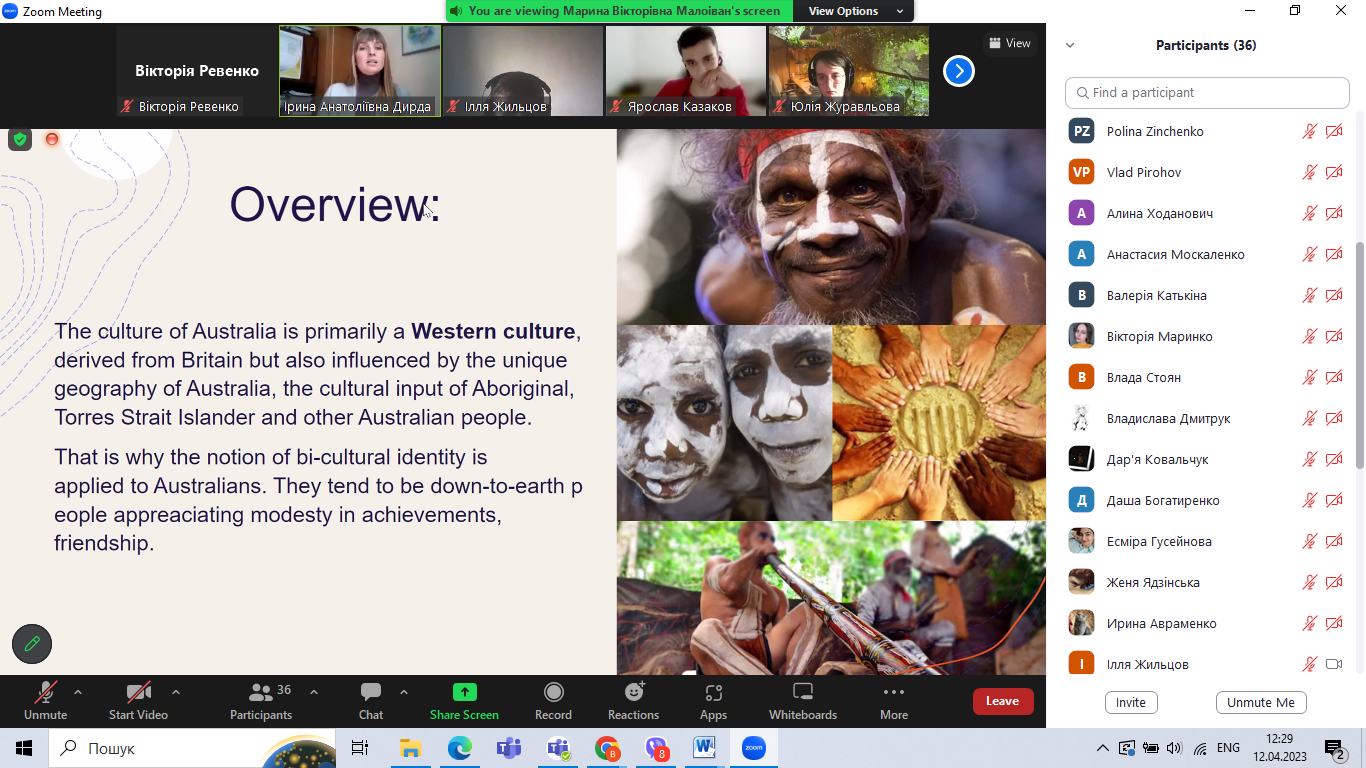Click the video-off icon for Вікторія Маринко
Viewport: 1366px width, 768px height.
(1334, 336)
